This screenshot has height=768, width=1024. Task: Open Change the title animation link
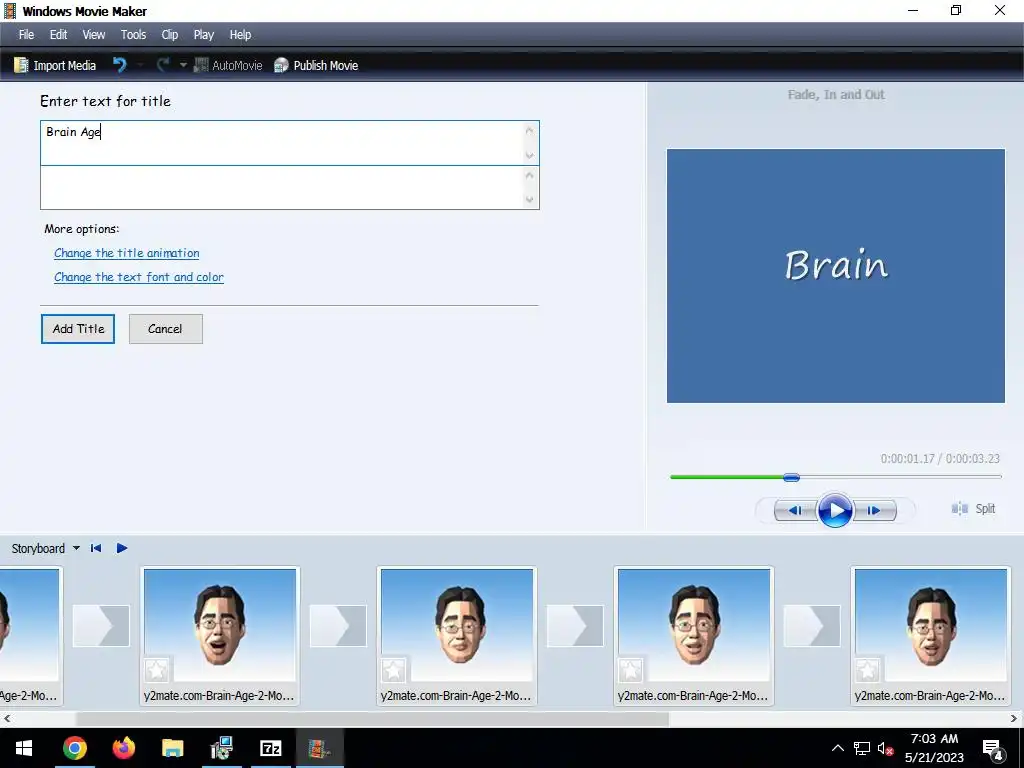pos(127,253)
